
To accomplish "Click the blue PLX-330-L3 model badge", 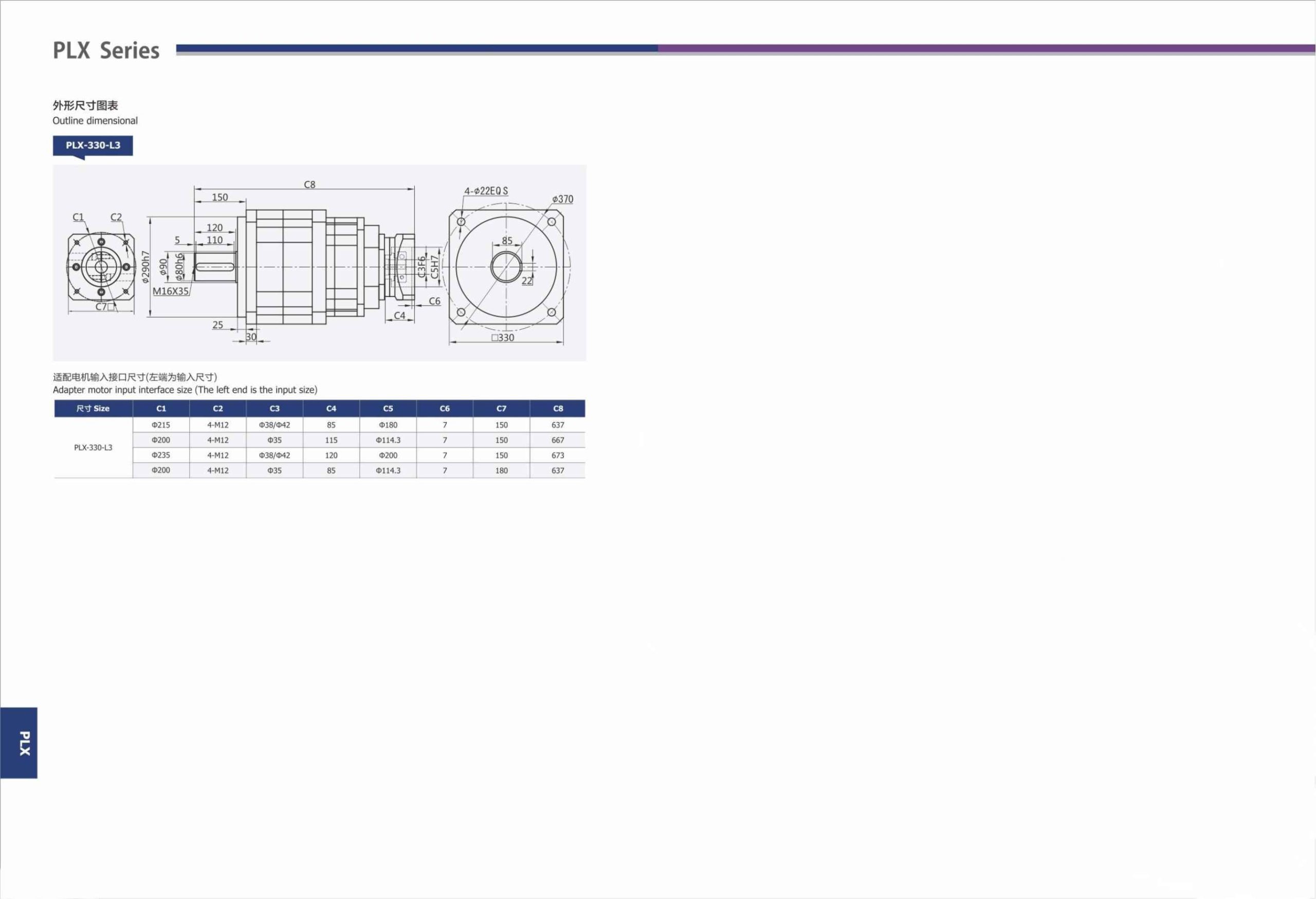I will [93, 145].
